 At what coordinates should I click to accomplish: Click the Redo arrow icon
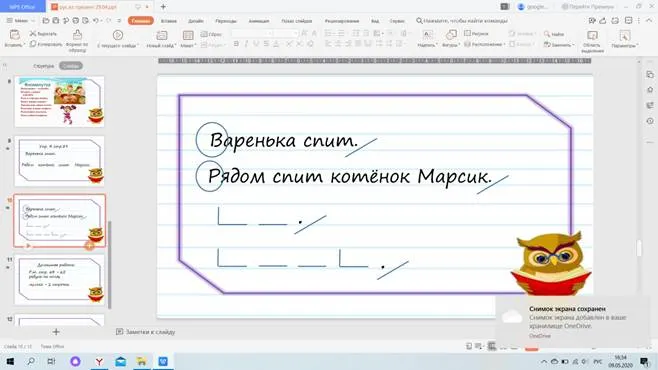108,21
